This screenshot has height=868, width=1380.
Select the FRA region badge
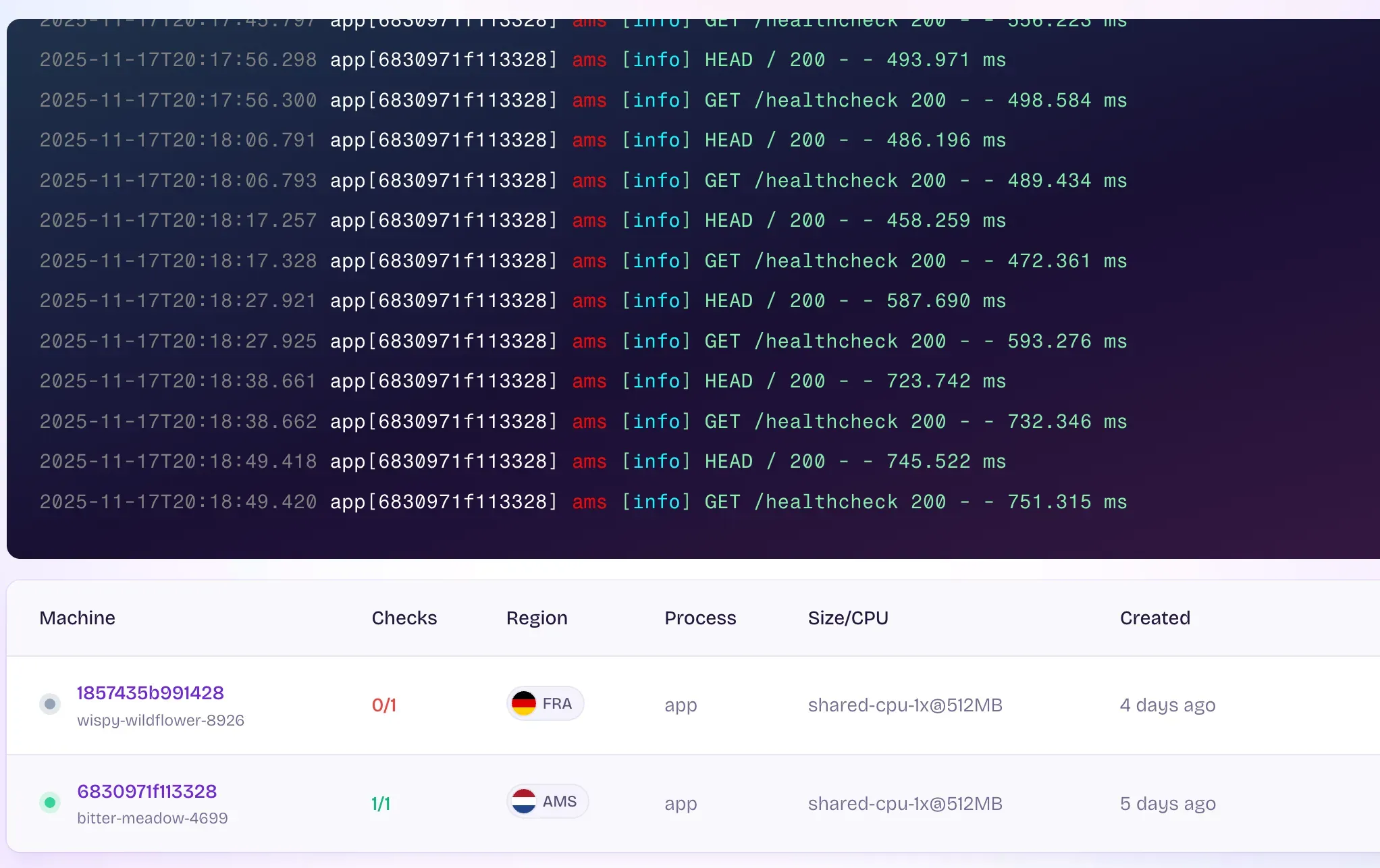pyautogui.click(x=546, y=703)
